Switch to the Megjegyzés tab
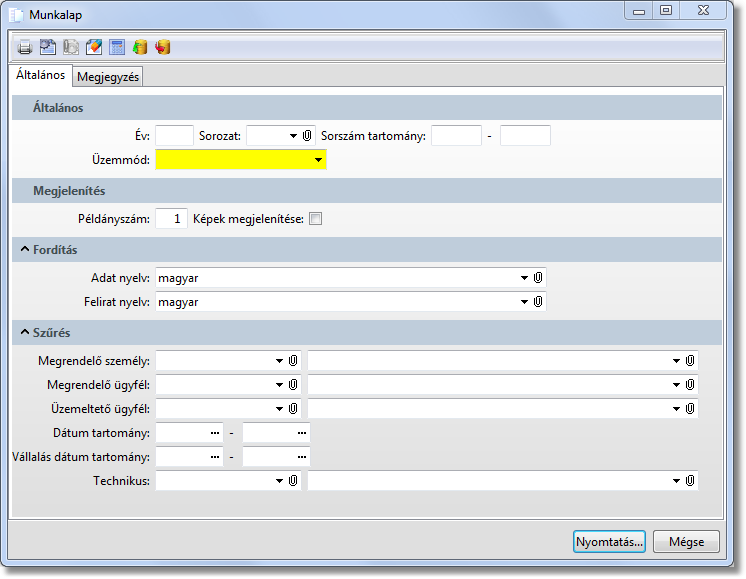This screenshot has height=579, width=746. (108, 77)
